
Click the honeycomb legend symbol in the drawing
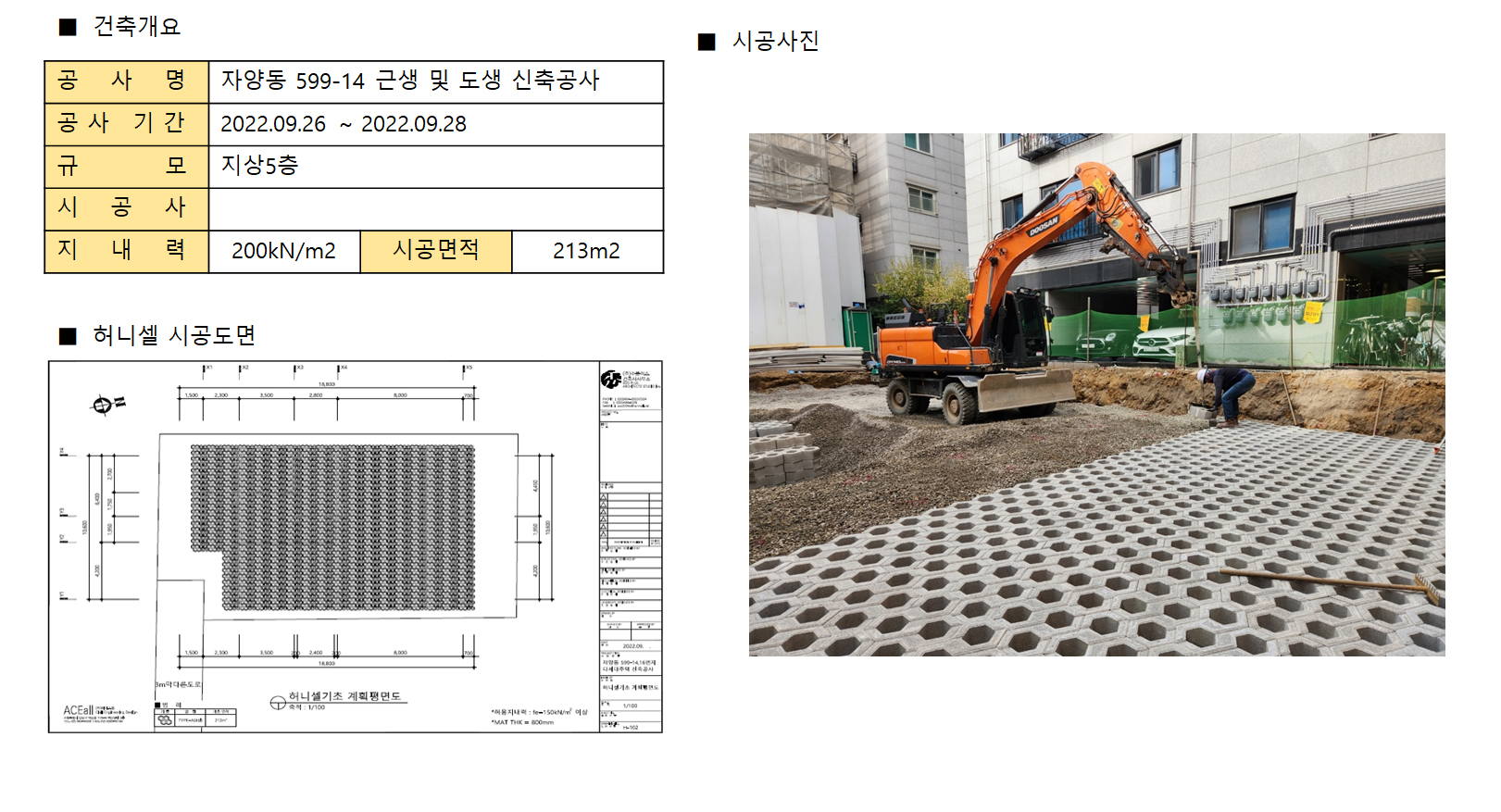point(165,719)
